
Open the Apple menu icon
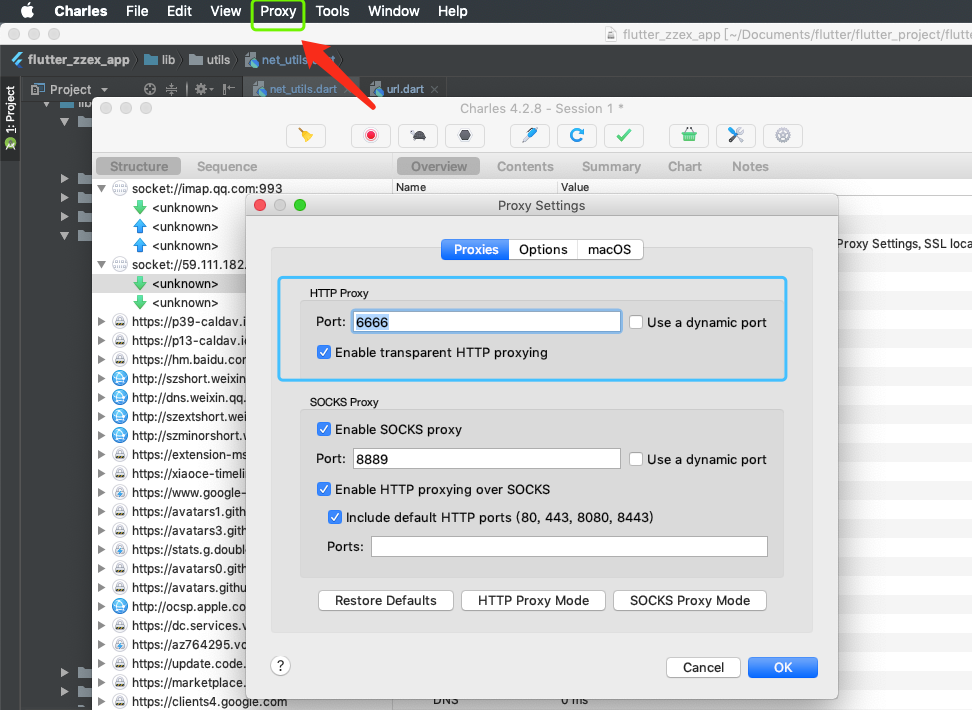pos(27,11)
